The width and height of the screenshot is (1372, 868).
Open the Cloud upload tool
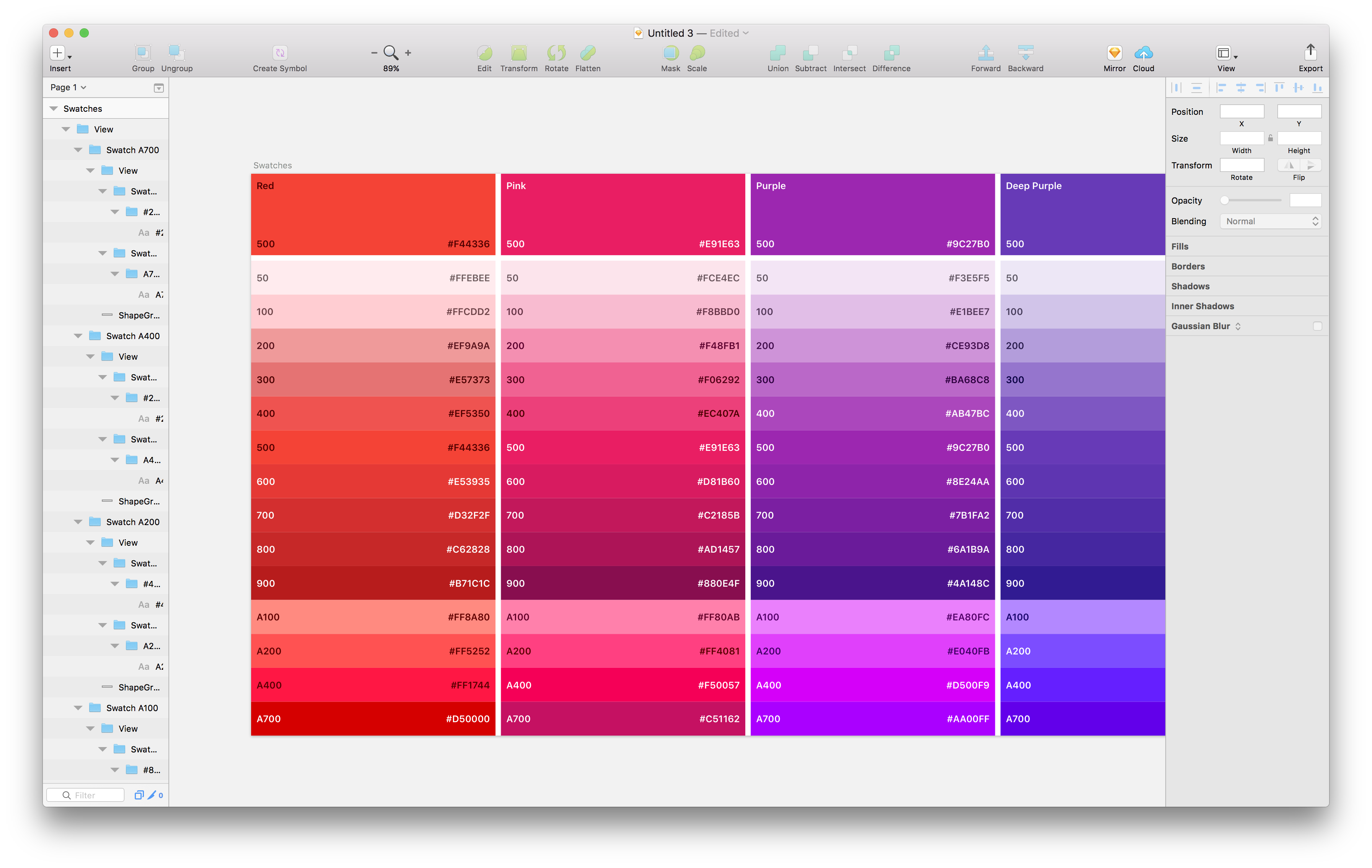pyautogui.click(x=1143, y=53)
